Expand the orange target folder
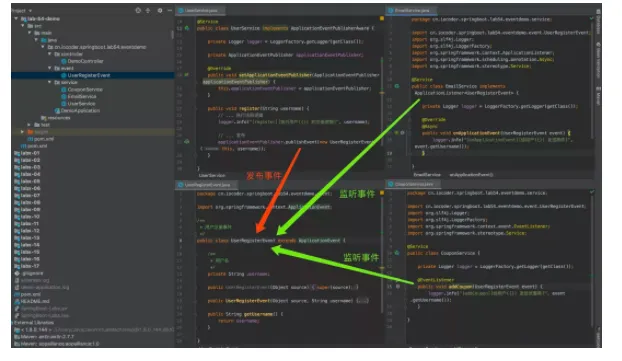Screen dimensions: 622x361 (x=22, y=132)
